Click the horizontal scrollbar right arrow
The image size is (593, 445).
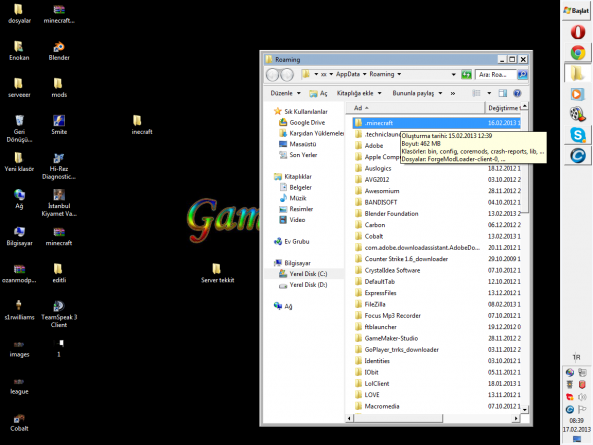pyautogui.click(x=516, y=418)
